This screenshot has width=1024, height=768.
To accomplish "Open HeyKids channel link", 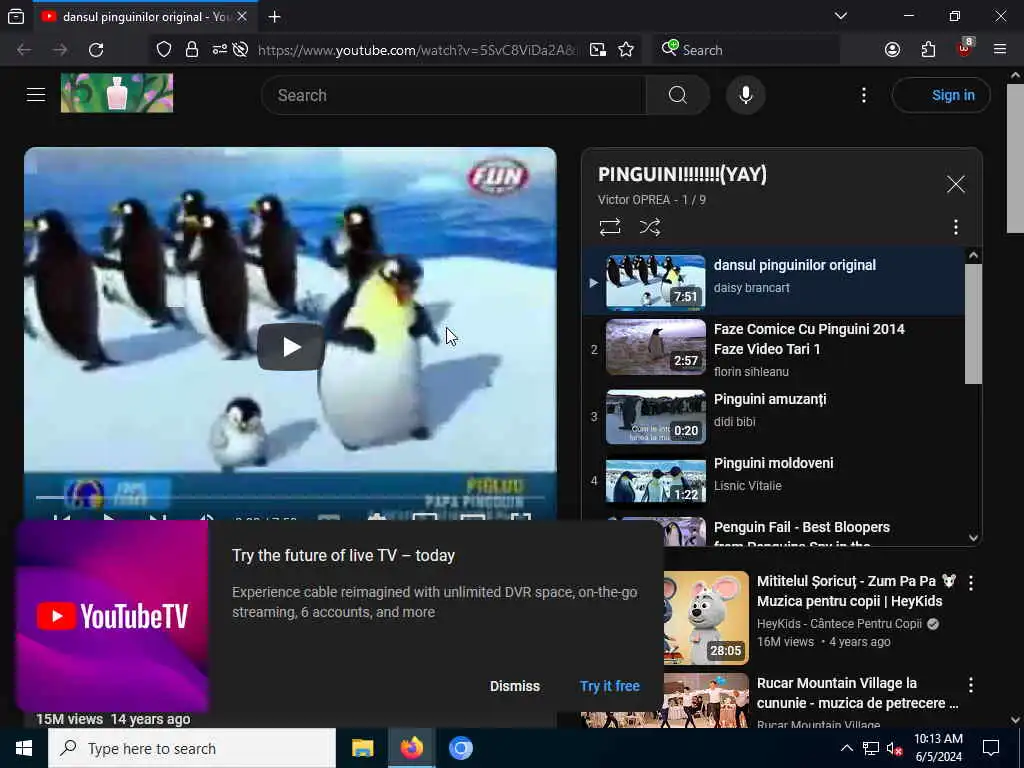I will click(x=839, y=624).
